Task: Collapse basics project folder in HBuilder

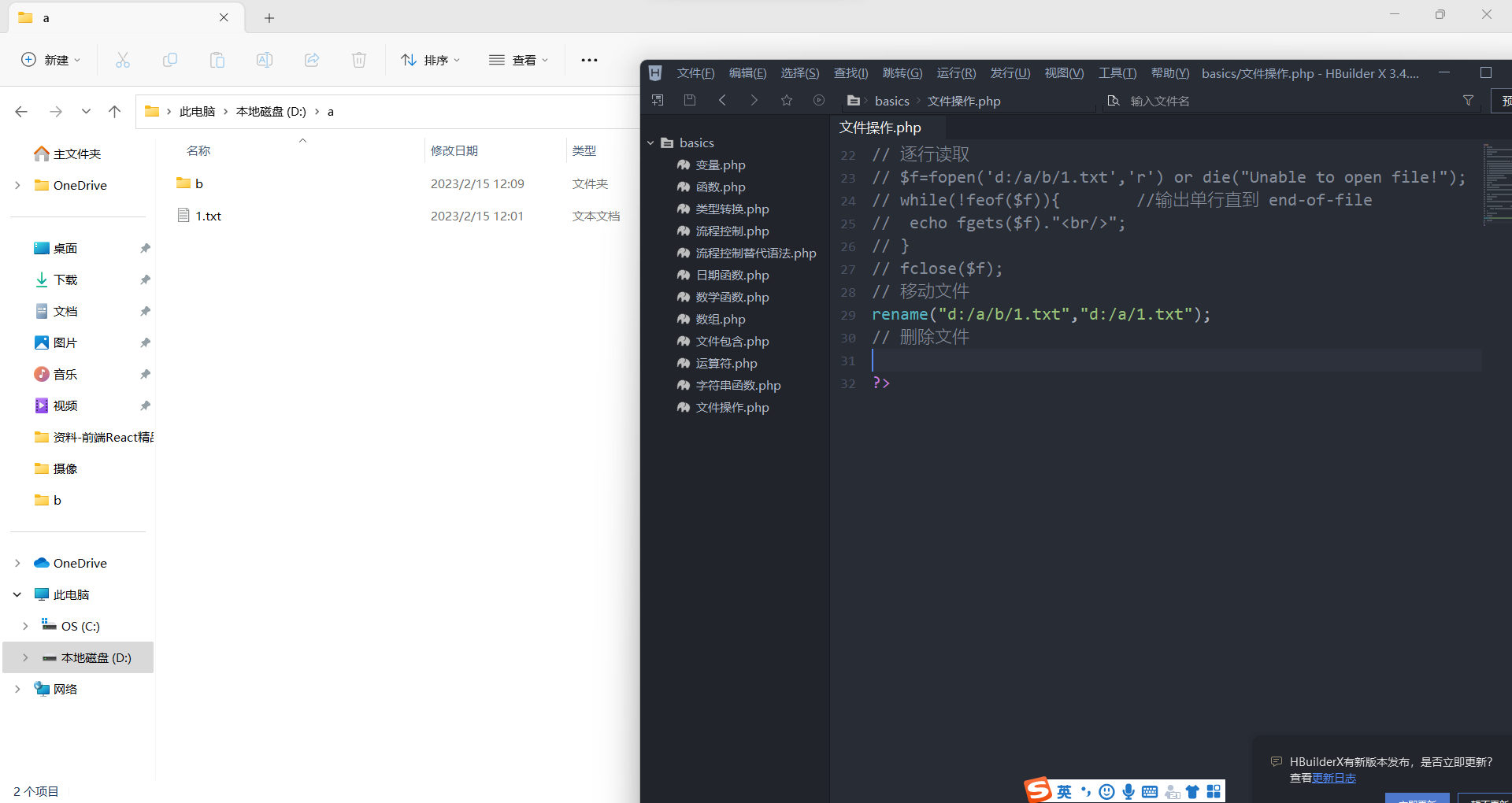Action: coord(650,142)
